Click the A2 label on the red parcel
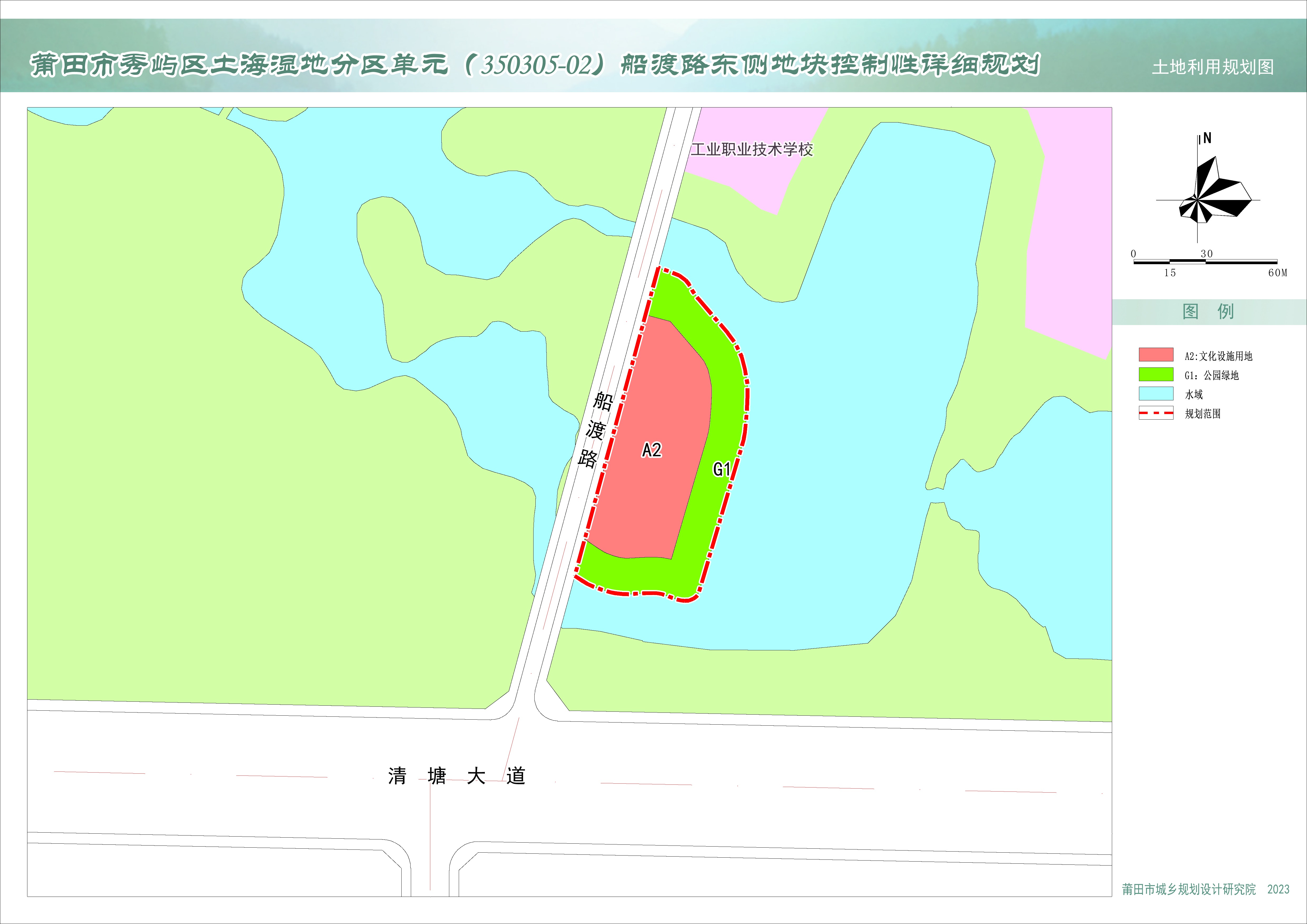The height and width of the screenshot is (924, 1307). click(x=652, y=450)
